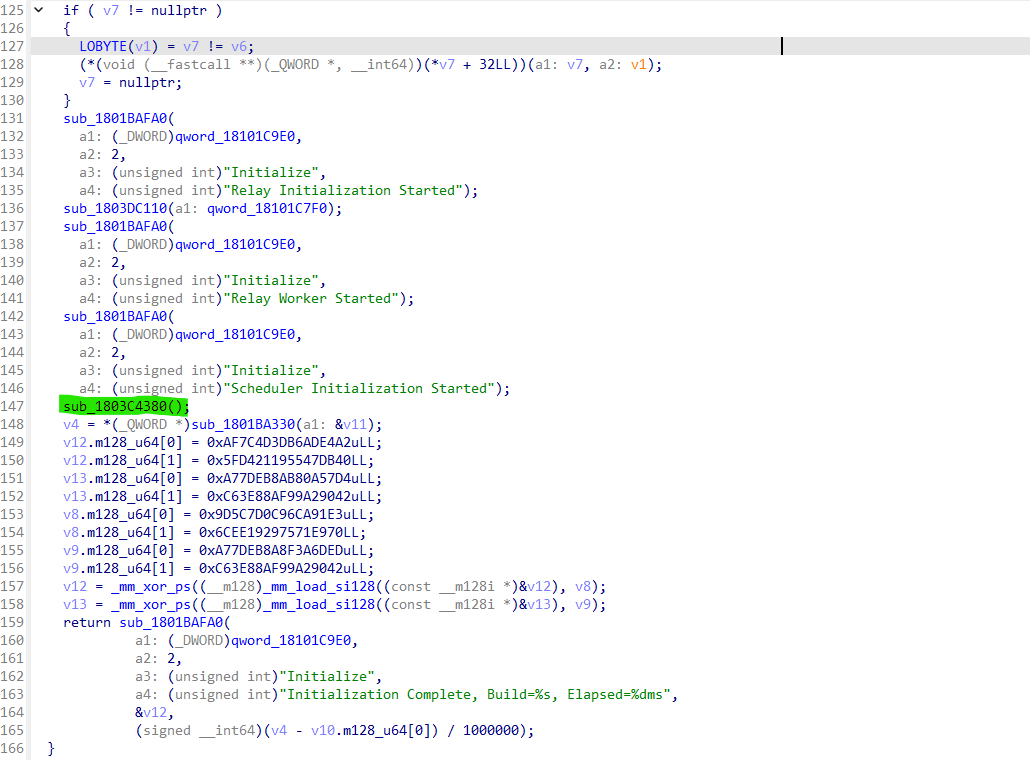This screenshot has width=1030, height=760.
Task: Select qword_18101C9E0 on line 143
Action: [x=235, y=334]
